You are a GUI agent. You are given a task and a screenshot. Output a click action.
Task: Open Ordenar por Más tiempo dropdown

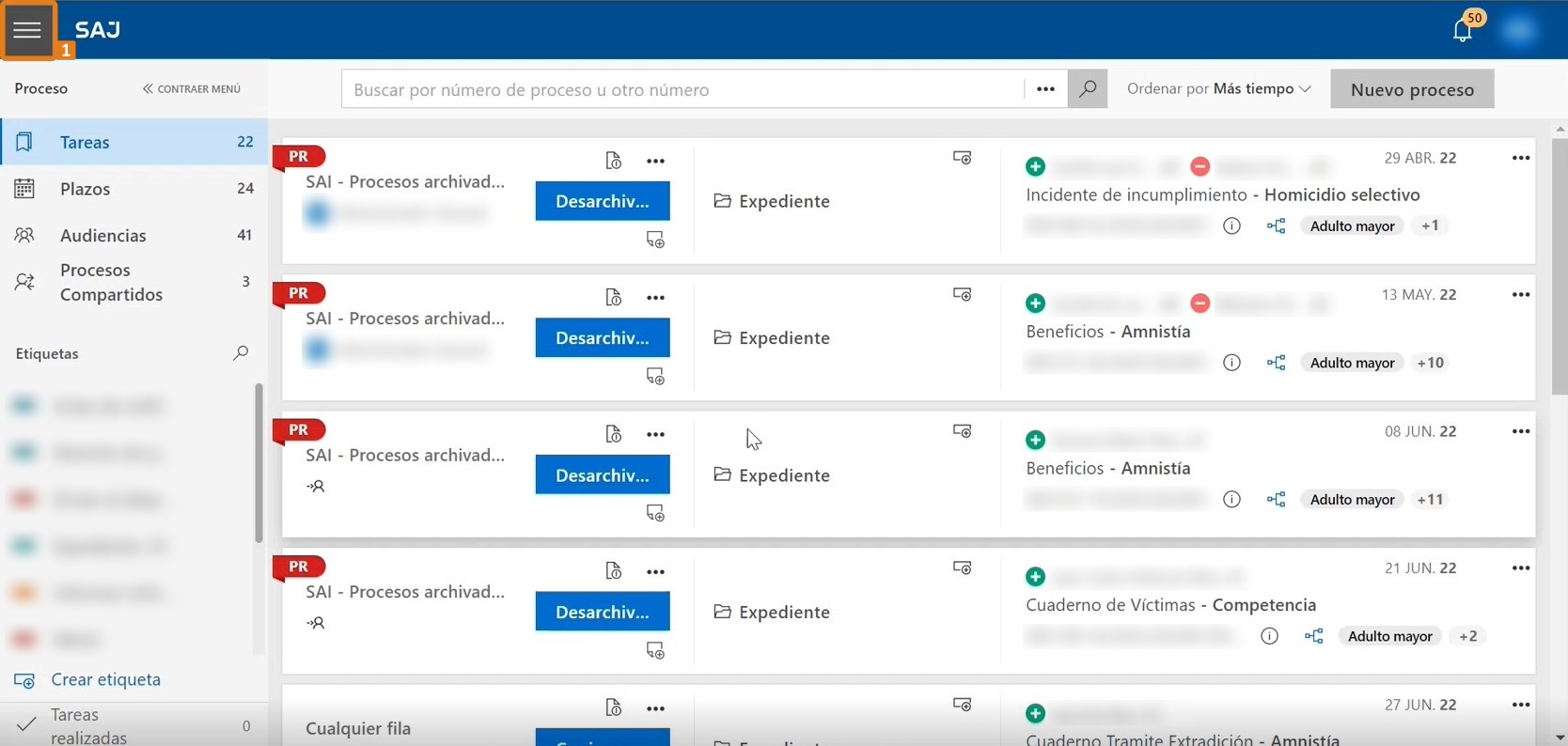click(x=1218, y=88)
